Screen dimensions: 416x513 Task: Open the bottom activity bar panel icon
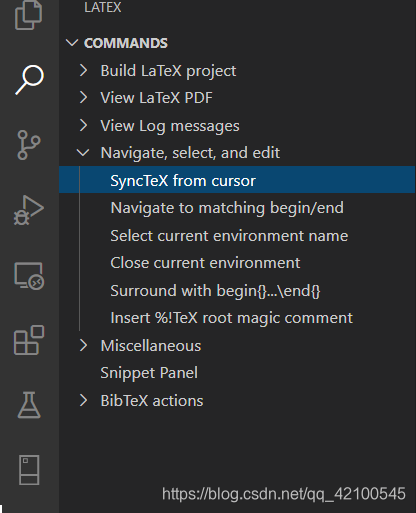(x=29, y=470)
